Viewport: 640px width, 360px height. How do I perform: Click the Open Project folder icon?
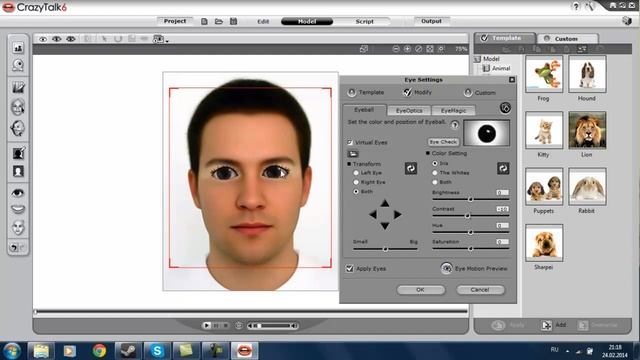tap(219, 21)
